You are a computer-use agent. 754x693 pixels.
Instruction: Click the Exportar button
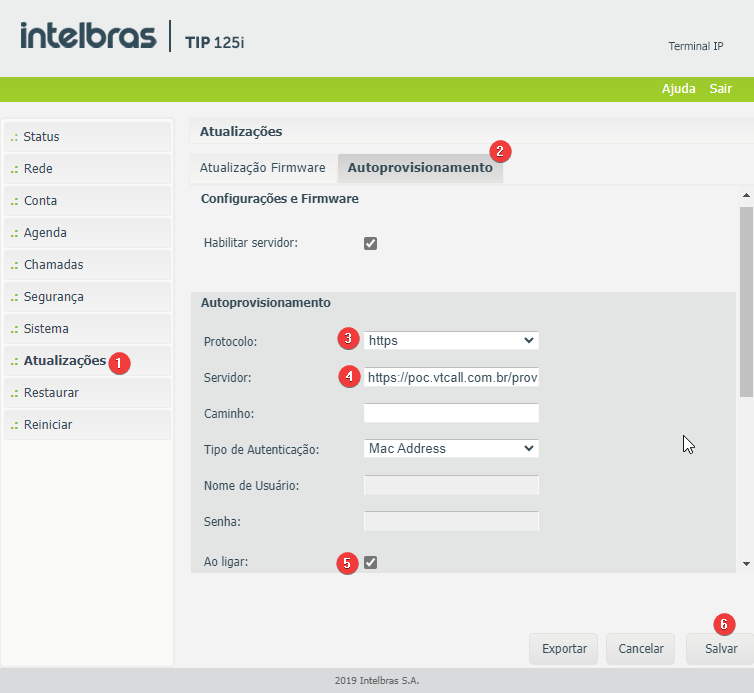564,649
